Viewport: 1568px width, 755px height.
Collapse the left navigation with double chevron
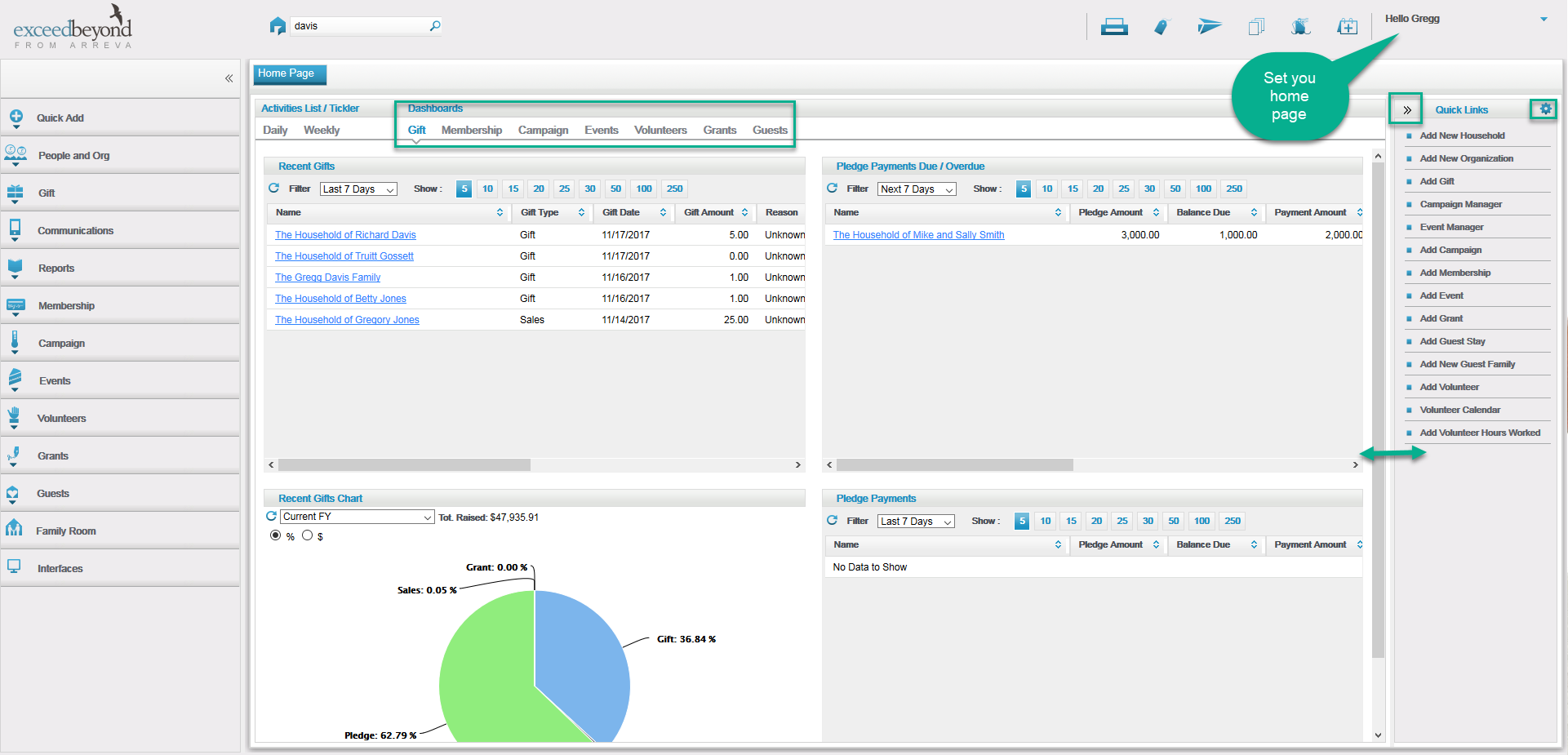pyautogui.click(x=229, y=78)
